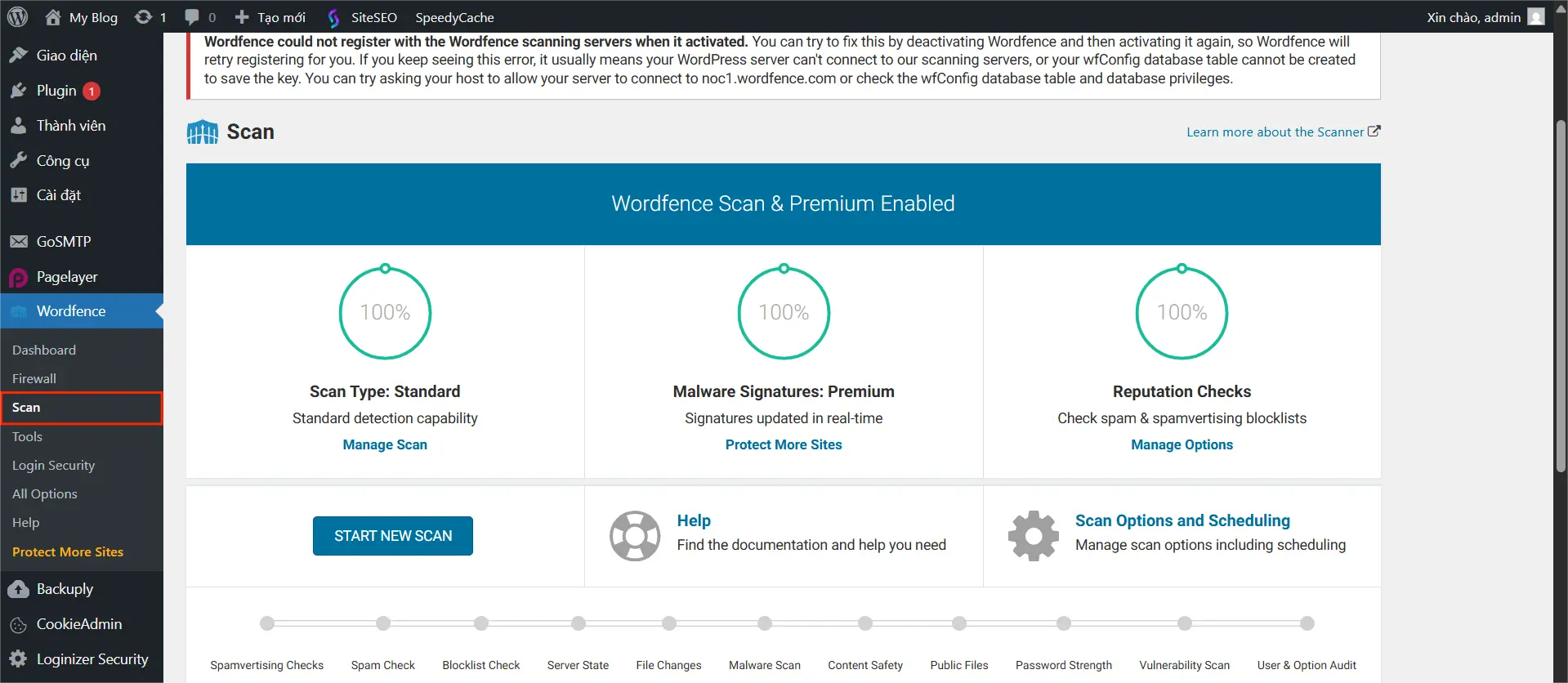Click the admin user avatar
This screenshot has height=683, width=1568.
1536,17
